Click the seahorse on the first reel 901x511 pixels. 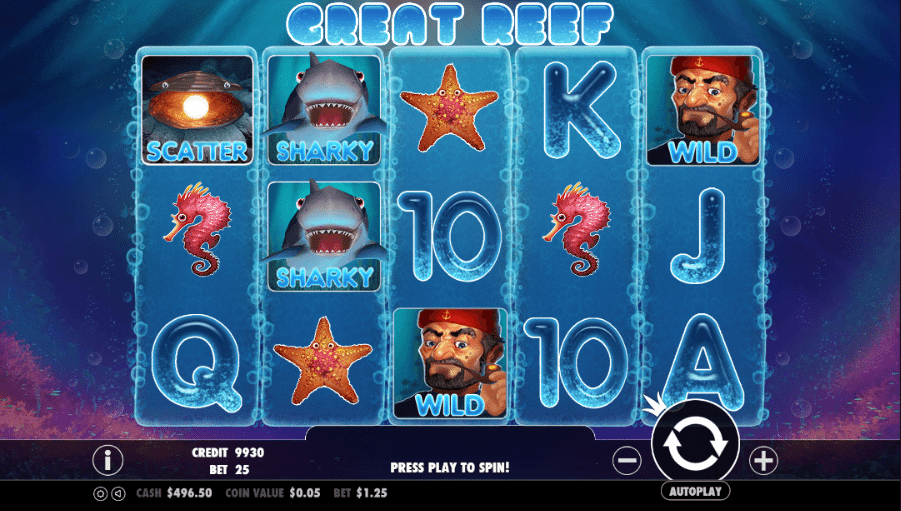pos(197,229)
